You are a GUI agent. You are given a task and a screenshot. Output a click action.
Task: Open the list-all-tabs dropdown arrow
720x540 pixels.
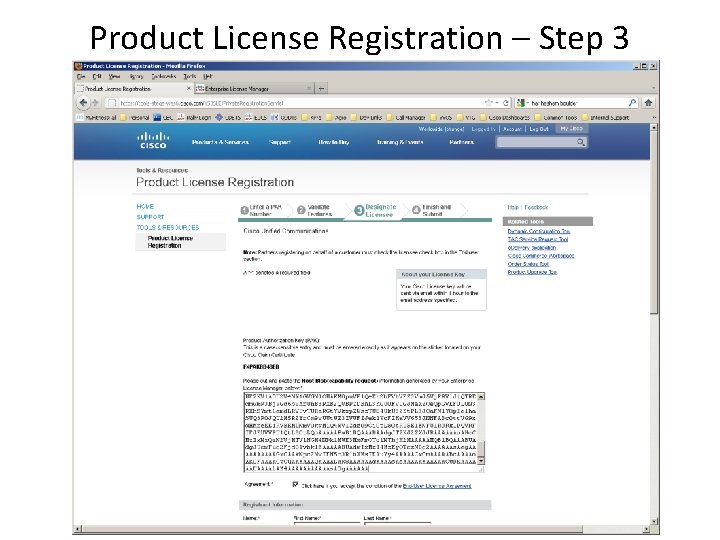(654, 88)
